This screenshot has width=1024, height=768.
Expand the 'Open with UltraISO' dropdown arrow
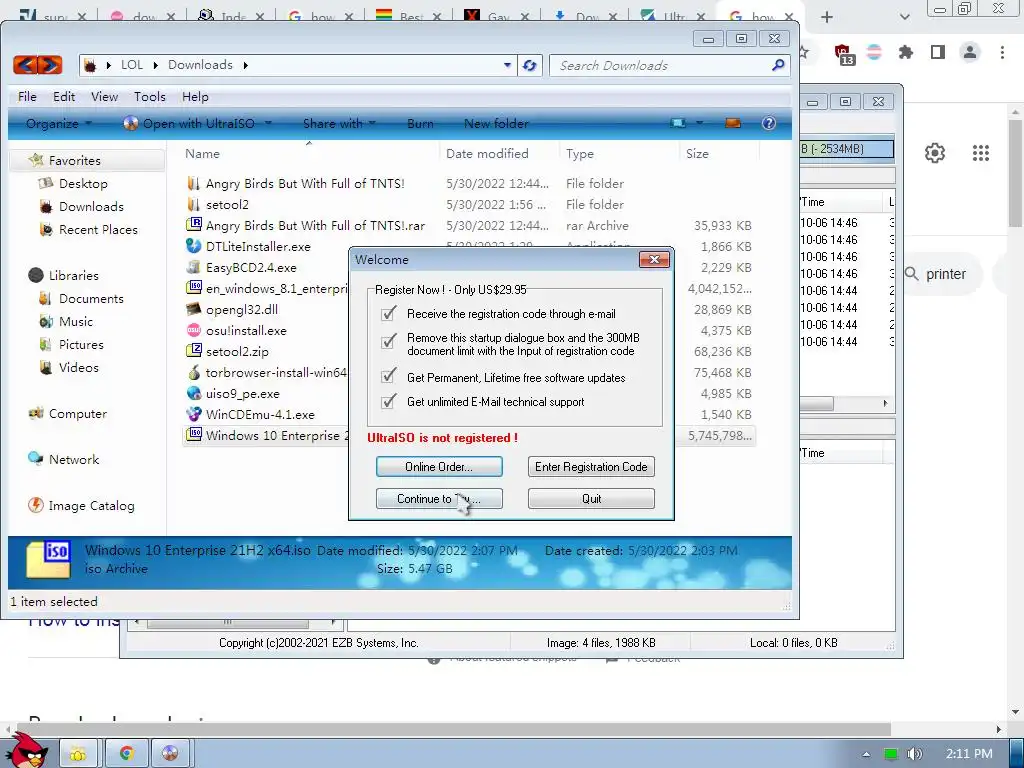(268, 123)
